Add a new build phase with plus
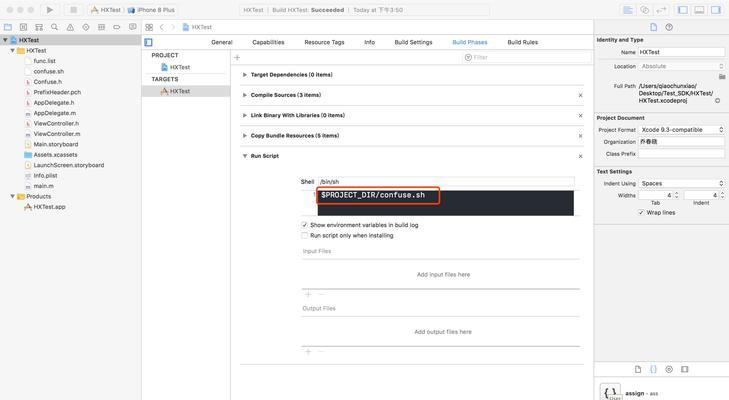Image resolution: width=729 pixels, height=400 pixels. (x=237, y=57)
